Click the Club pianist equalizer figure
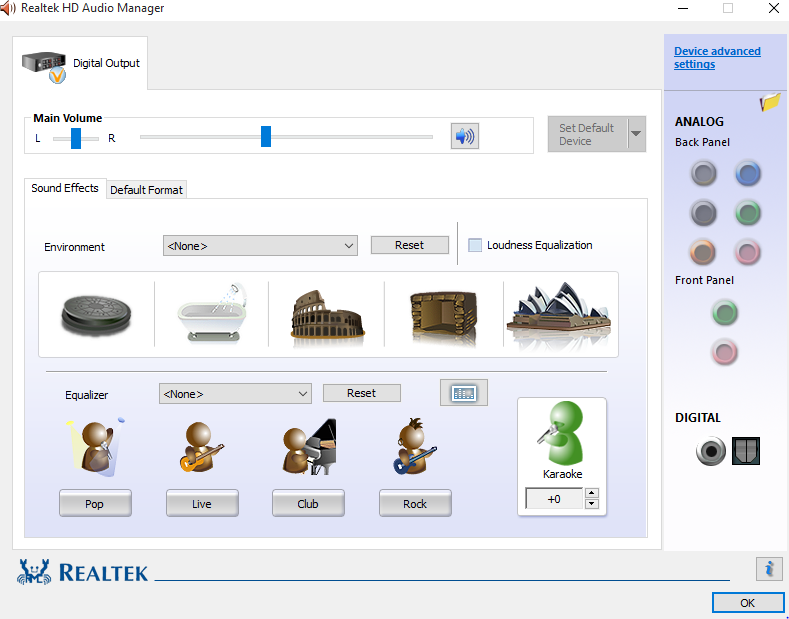 (x=308, y=447)
